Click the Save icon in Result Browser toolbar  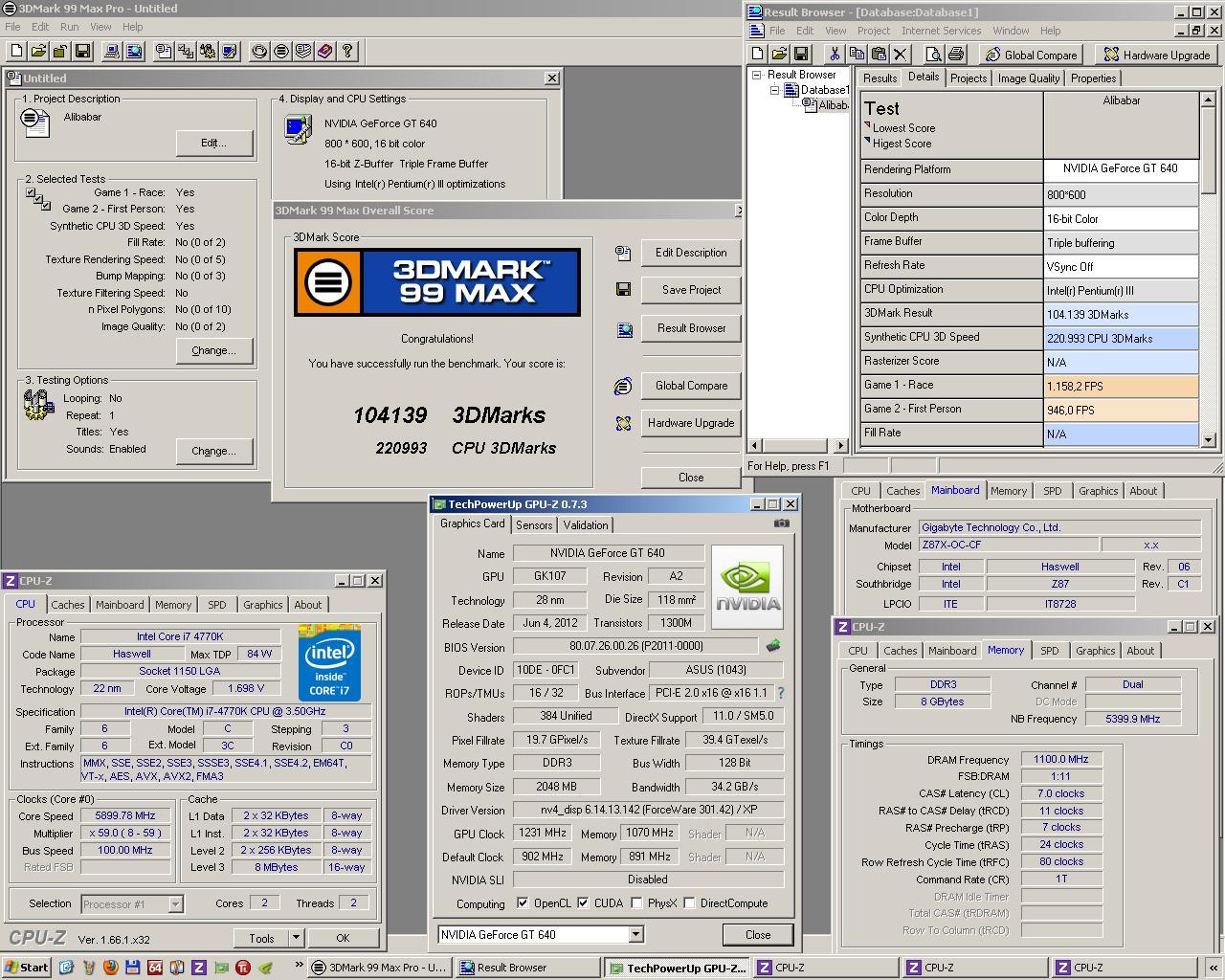(801, 55)
